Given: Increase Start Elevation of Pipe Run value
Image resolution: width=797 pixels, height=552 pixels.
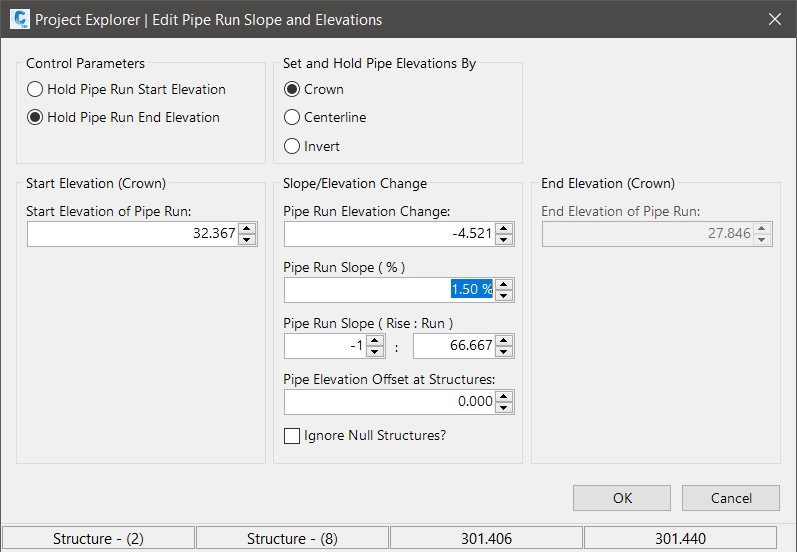Looking at the screenshot, I should click(x=247, y=228).
